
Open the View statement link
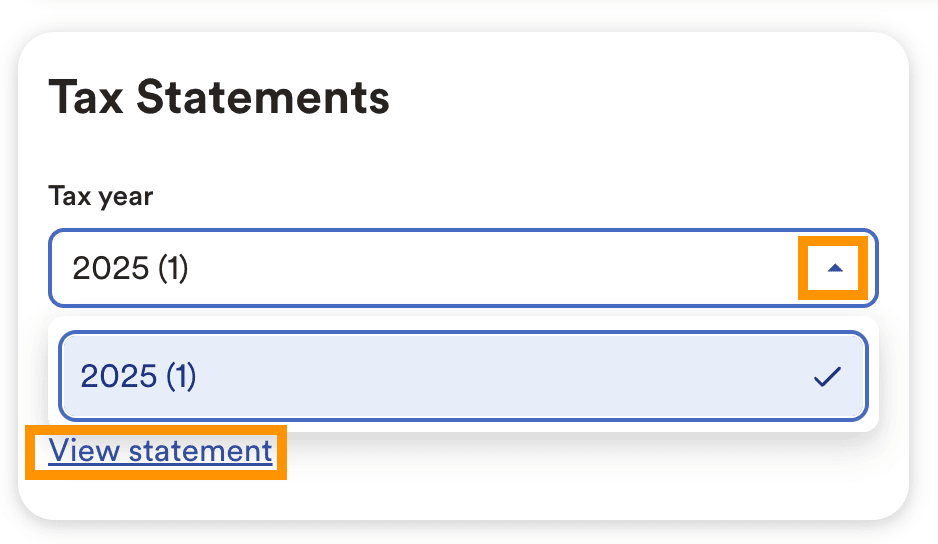[x=160, y=451]
